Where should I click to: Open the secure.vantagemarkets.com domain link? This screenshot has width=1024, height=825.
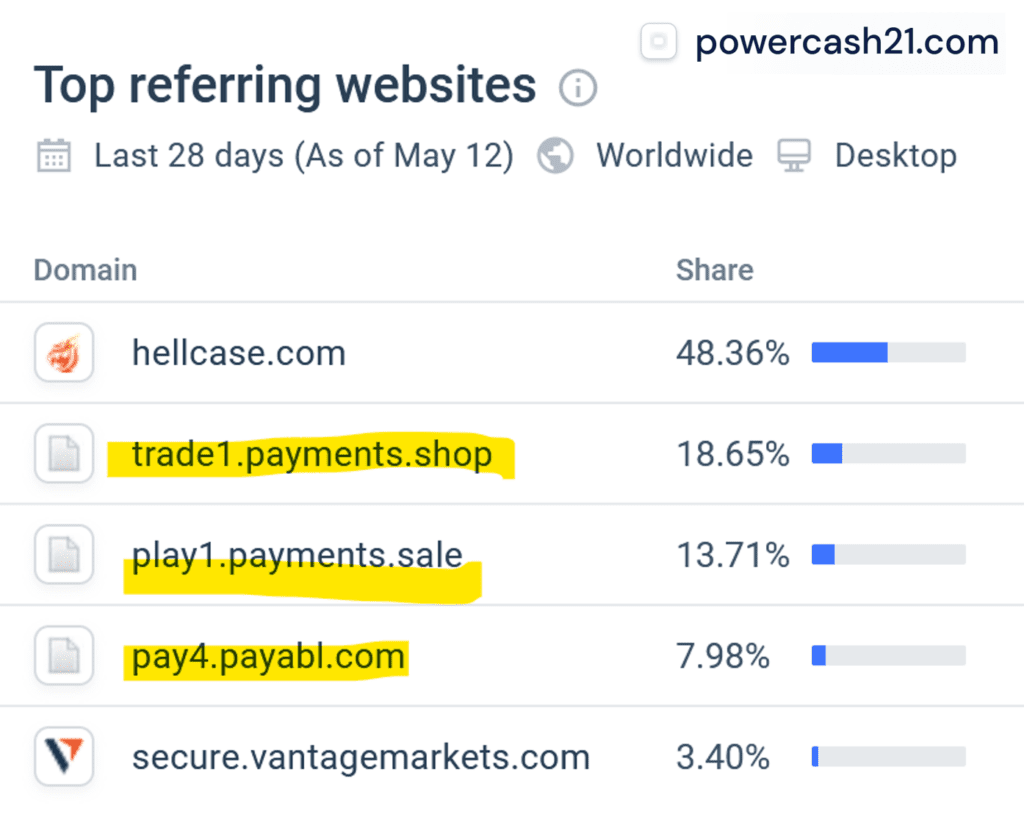(361, 758)
